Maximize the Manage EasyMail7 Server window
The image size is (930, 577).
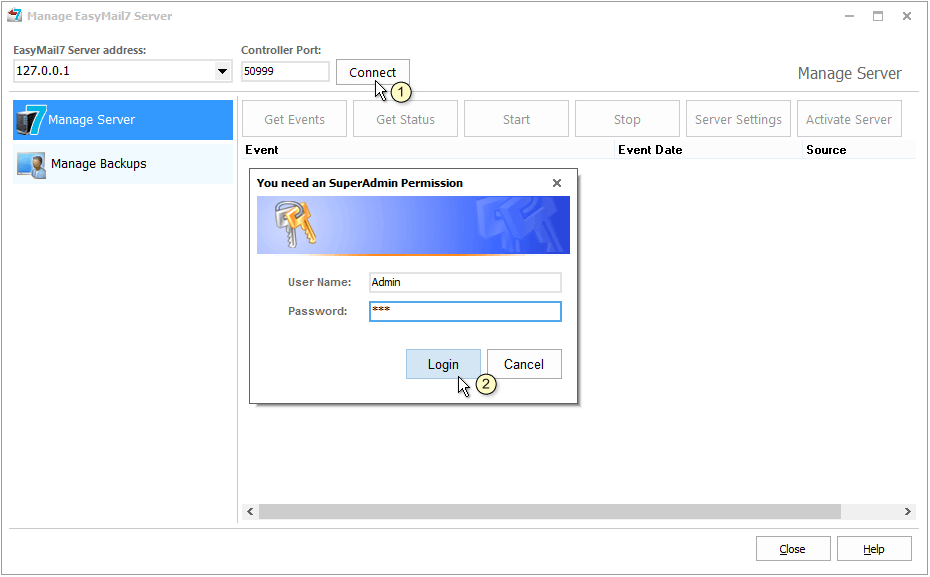coord(878,16)
